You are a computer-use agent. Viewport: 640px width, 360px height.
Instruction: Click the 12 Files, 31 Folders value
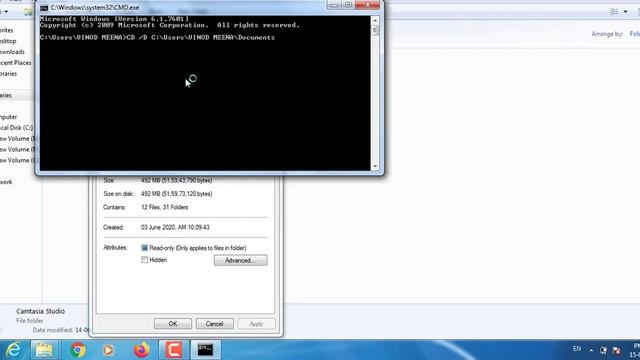point(164,207)
